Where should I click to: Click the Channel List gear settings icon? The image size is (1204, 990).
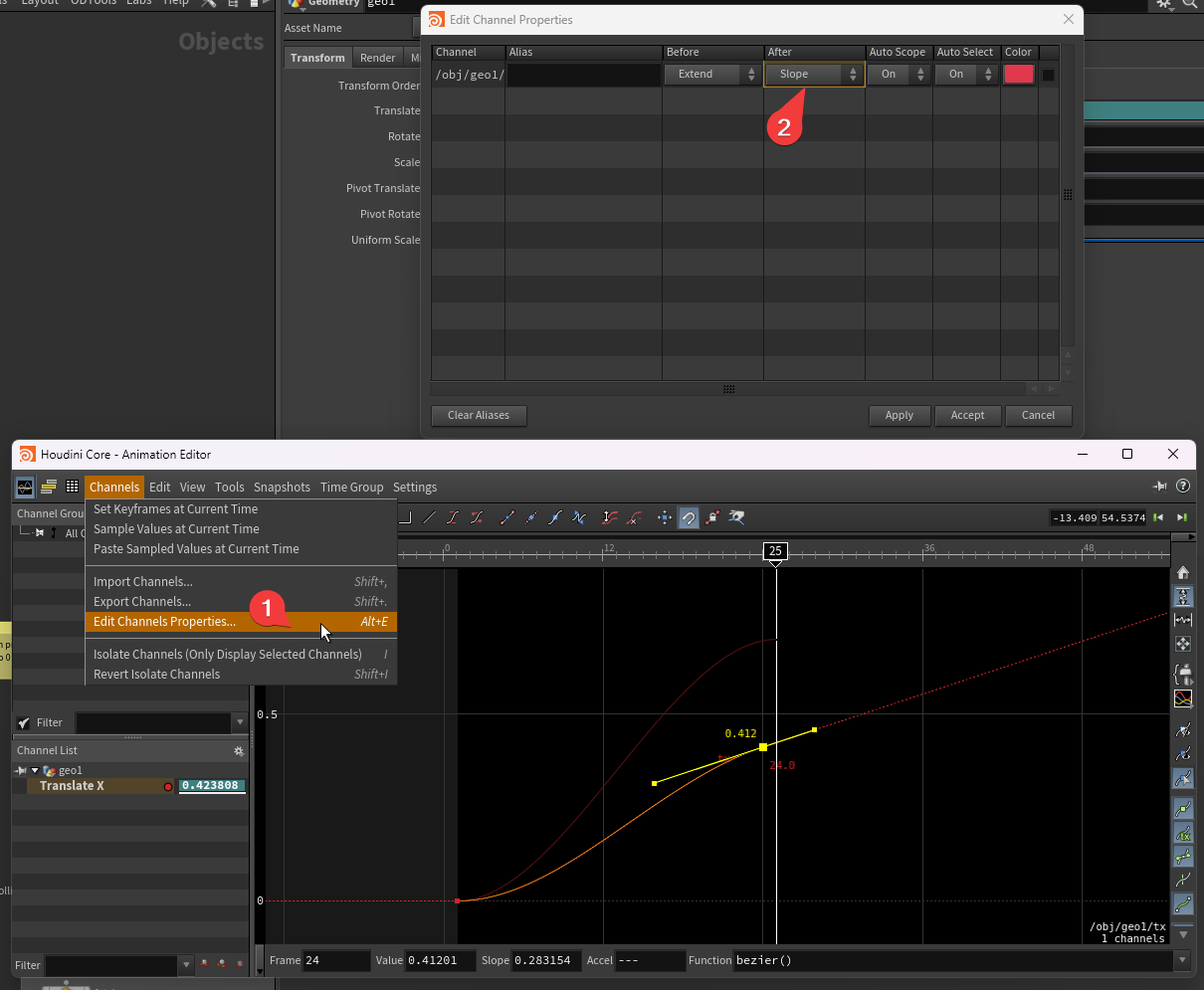239,751
